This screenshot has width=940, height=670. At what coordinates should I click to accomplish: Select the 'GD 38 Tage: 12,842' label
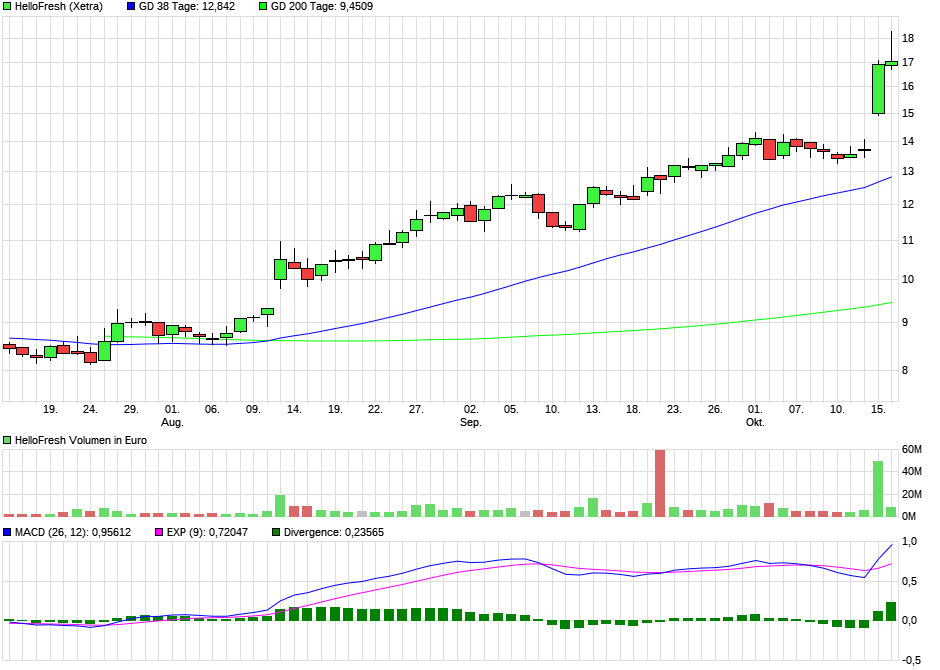[x=187, y=7]
